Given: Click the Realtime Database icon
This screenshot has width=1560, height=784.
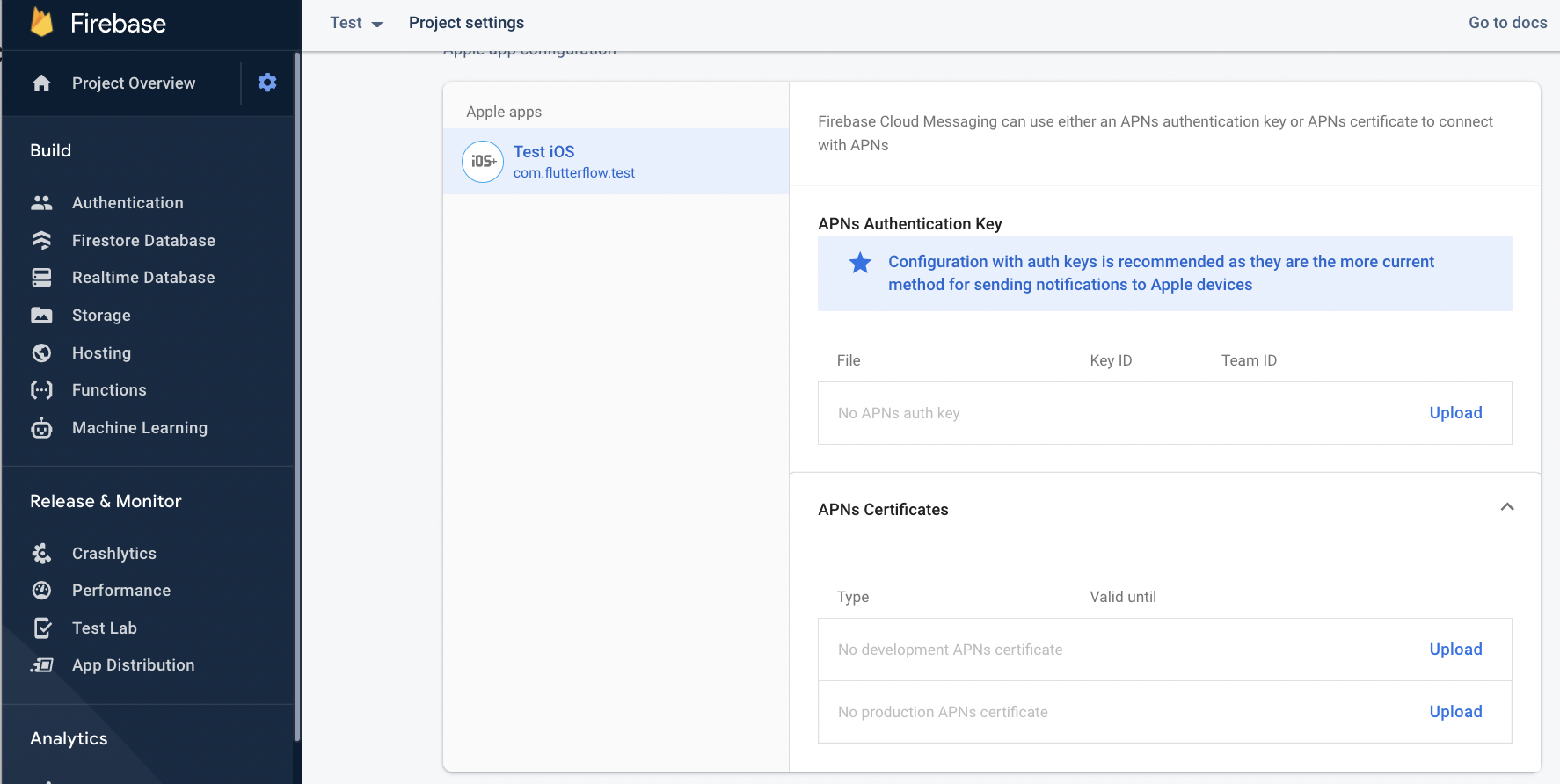Looking at the screenshot, I should click(41, 278).
